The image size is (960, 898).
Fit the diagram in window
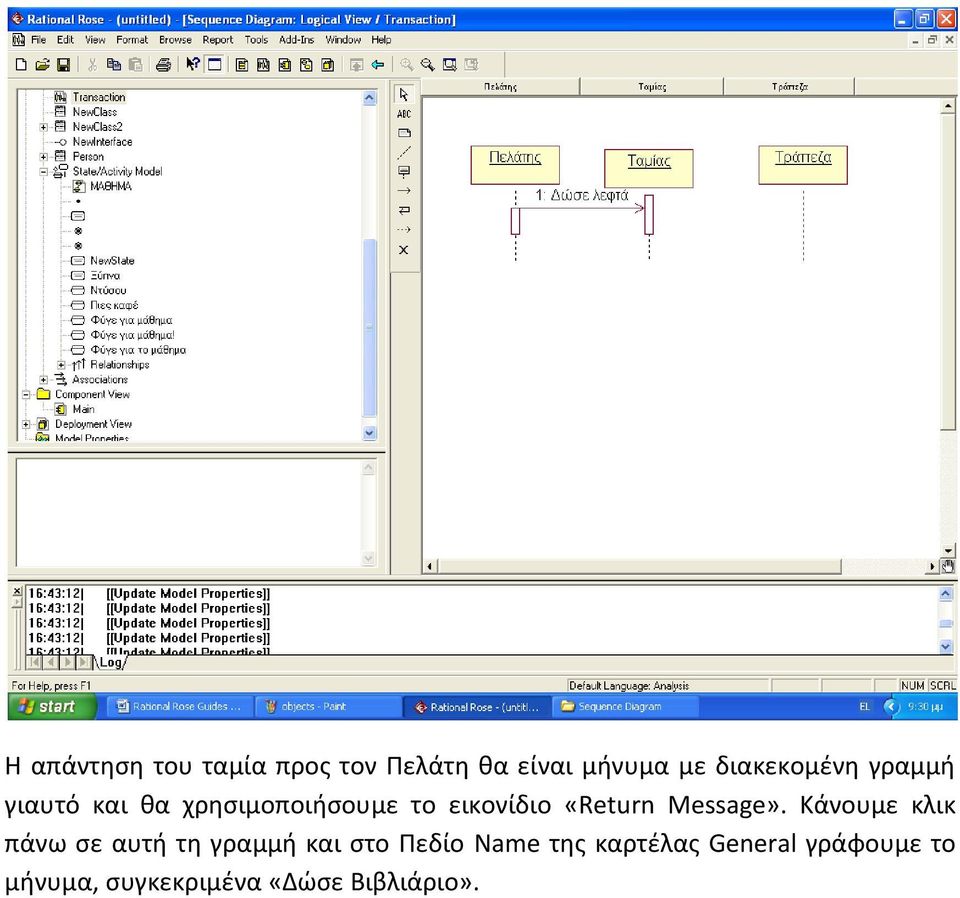click(x=449, y=64)
